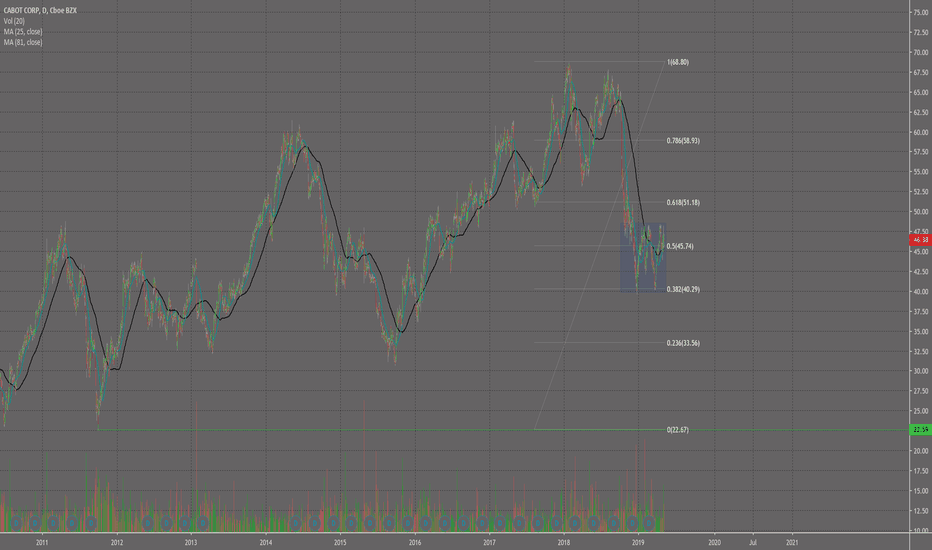Click the Fibonacci 0.5(45.74) level label
Screen dimensions: 932x550
pyautogui.click(x=680, y=246)
